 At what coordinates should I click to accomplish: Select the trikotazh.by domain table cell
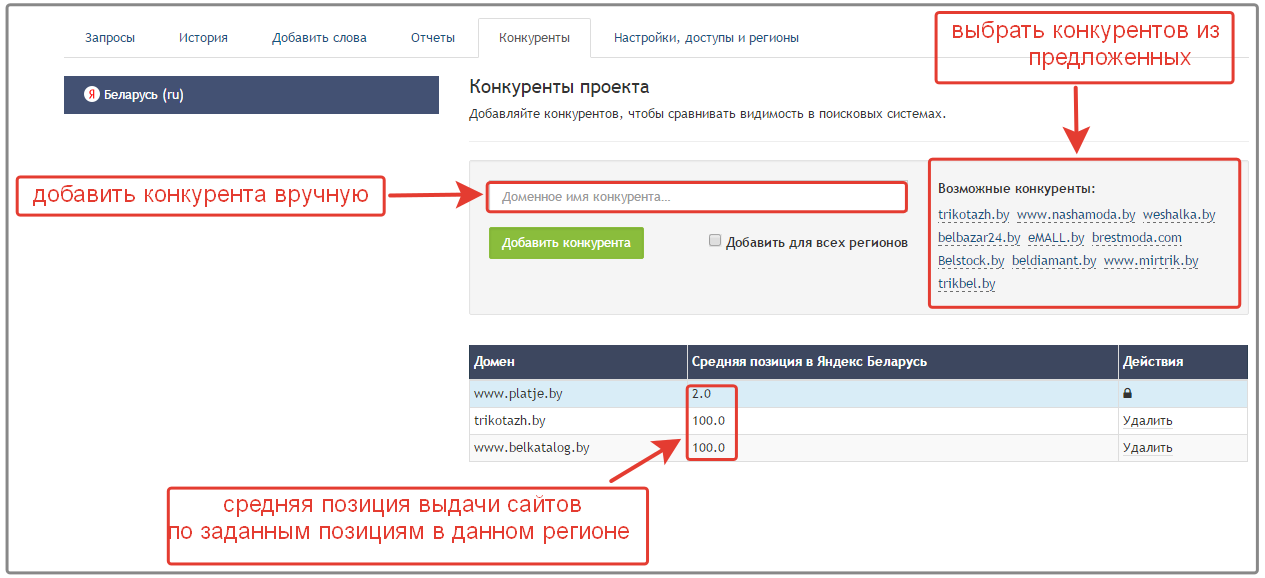578,421
